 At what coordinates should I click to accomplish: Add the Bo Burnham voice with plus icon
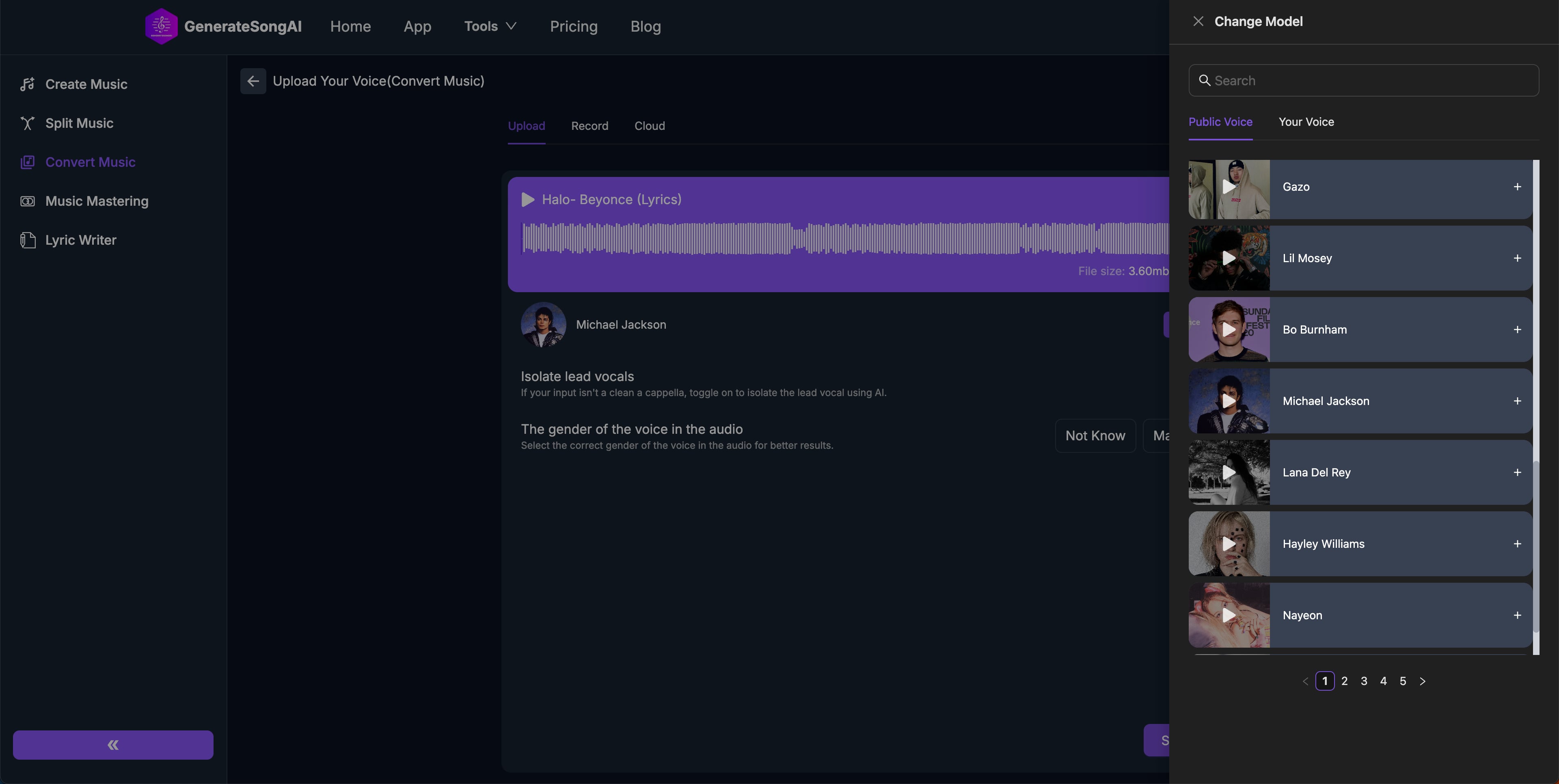tap(1517, 330)
